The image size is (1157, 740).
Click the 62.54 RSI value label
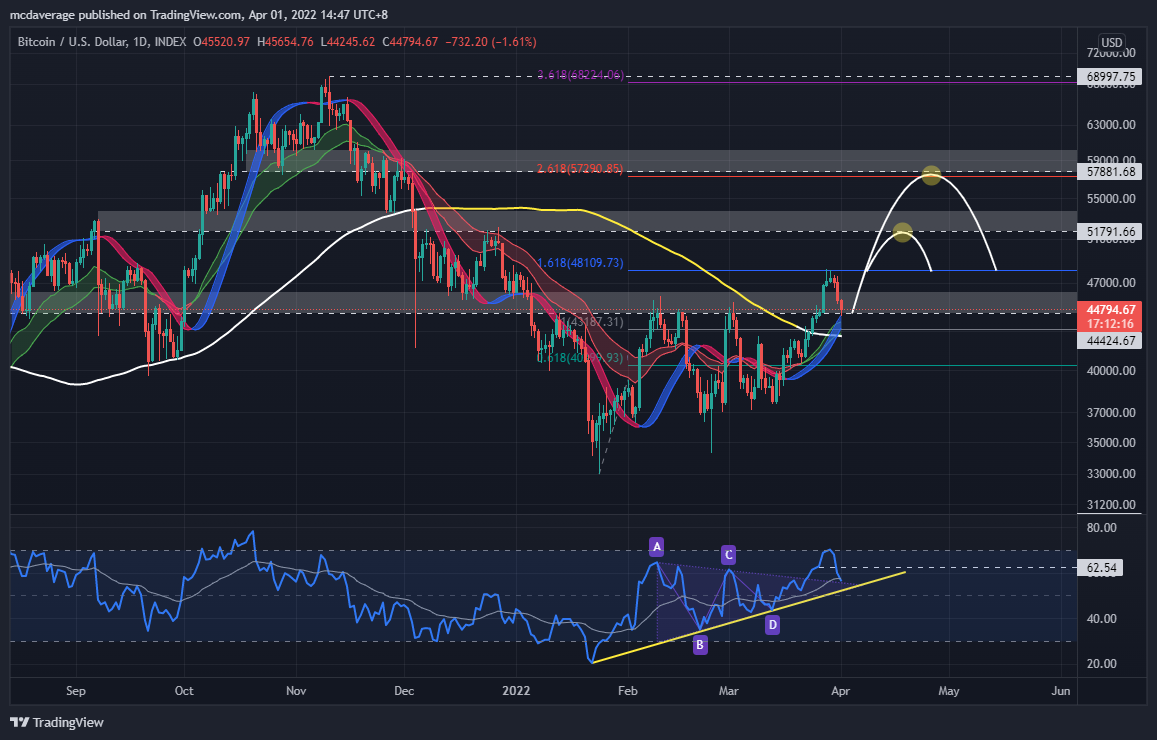point(1101,567)
